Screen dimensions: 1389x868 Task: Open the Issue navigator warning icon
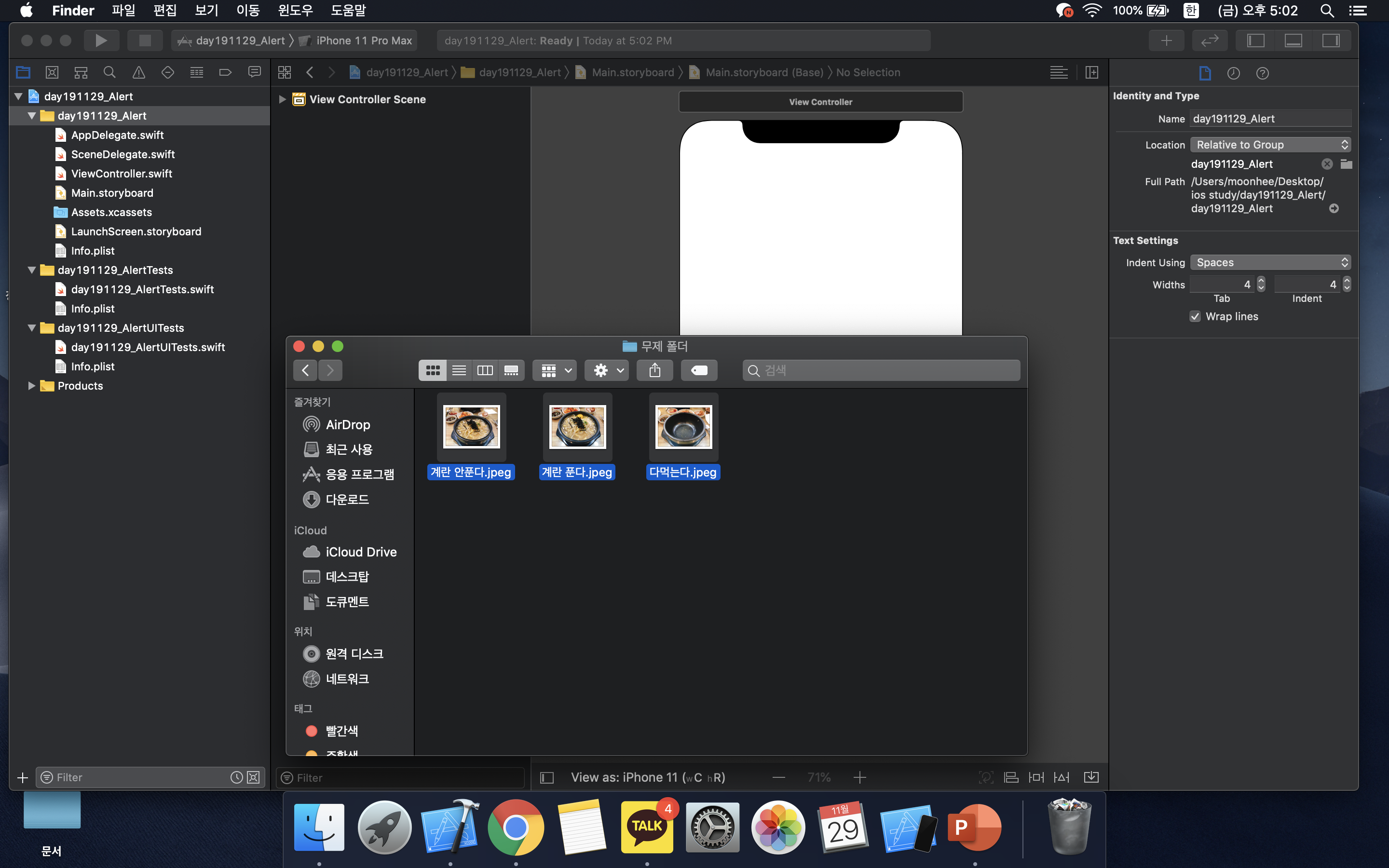[x=138, y=72]
